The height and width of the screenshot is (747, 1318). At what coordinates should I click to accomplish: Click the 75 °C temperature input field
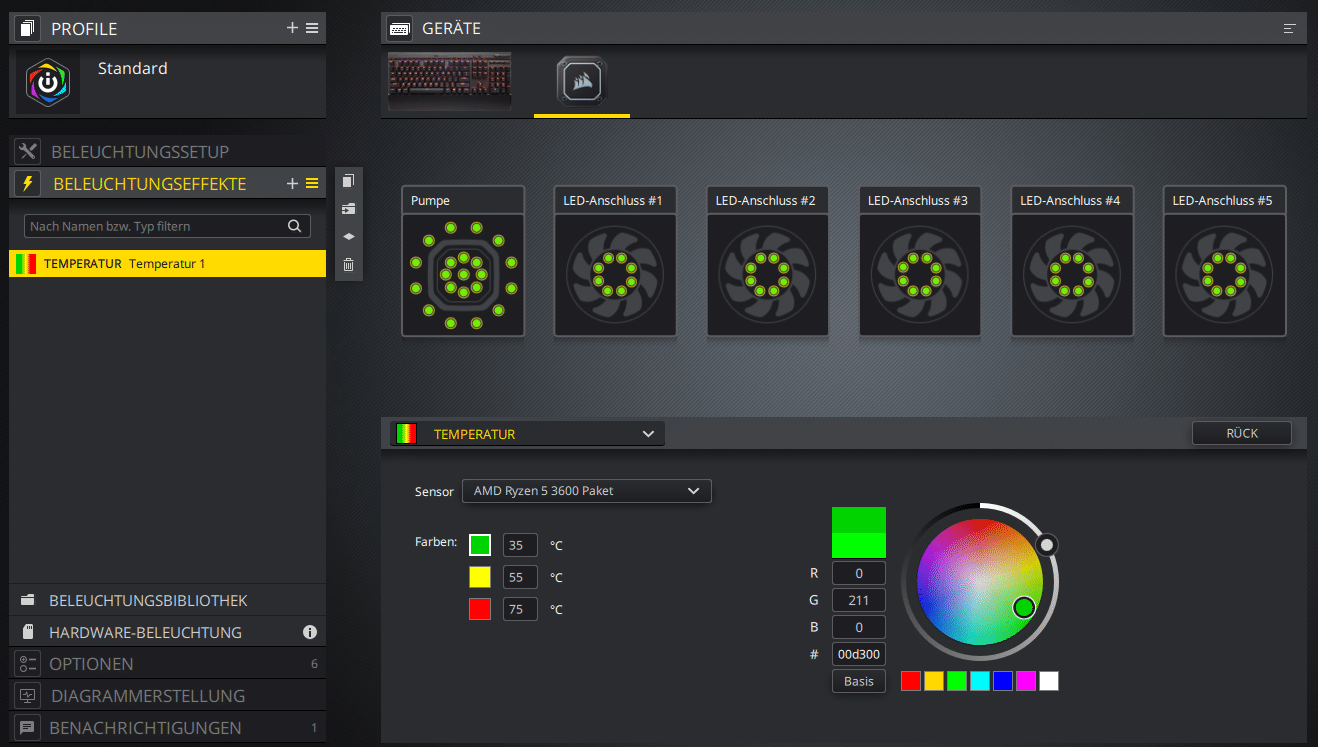coord(520,609)
